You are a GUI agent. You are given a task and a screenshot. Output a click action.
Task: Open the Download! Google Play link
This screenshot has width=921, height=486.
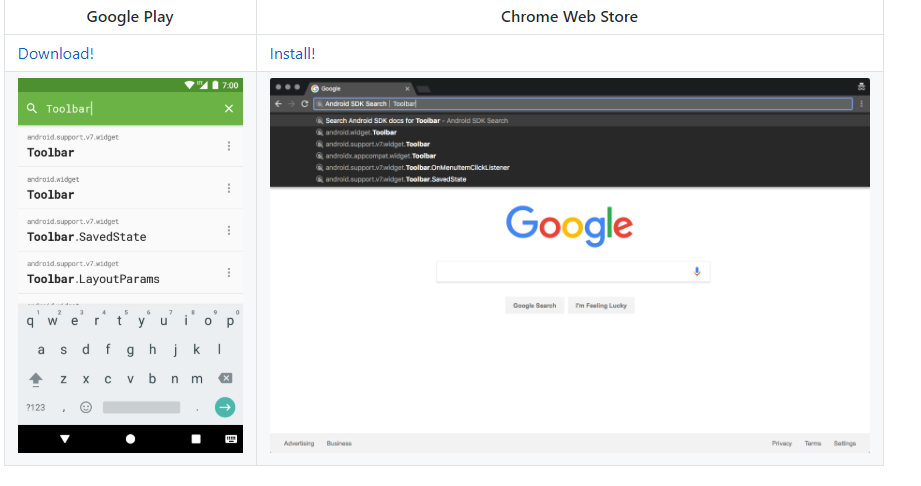click(x=56, y=53)
